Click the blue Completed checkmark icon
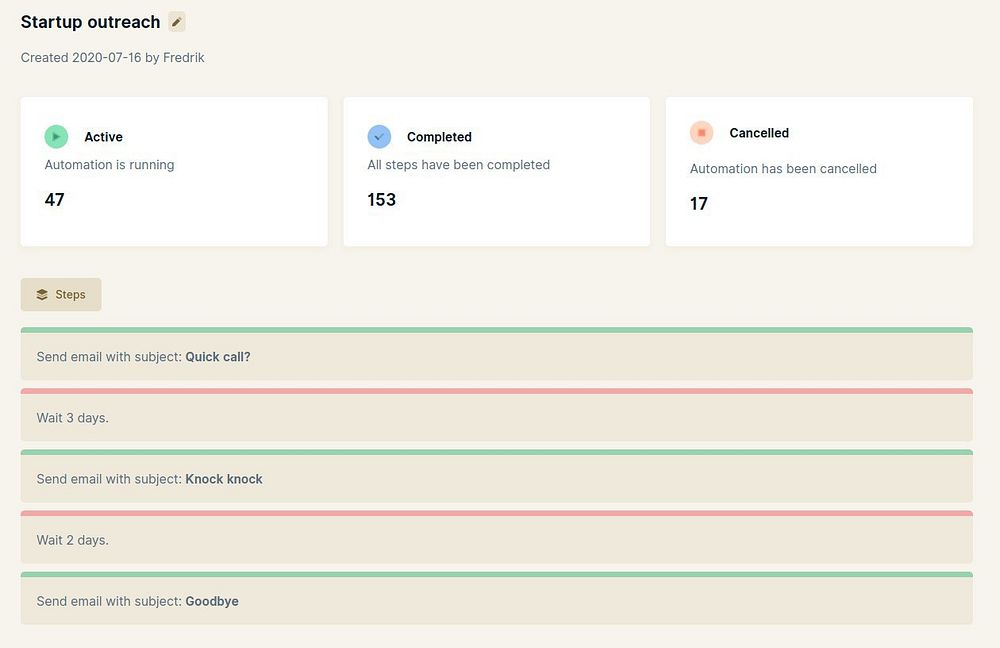This screenshot has width=1000, height=648. click(x=379, y=136)
